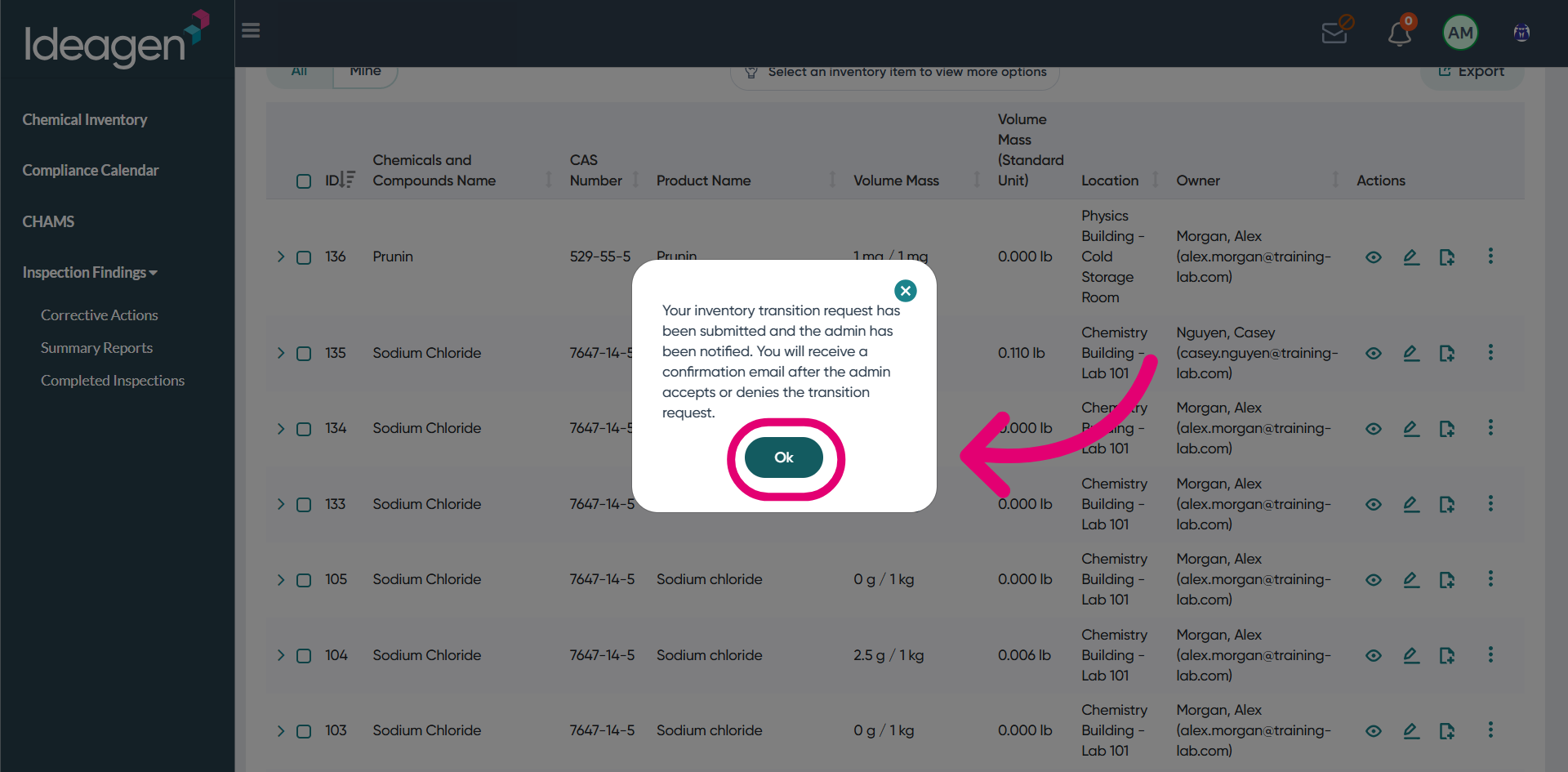Go to Completed Inspections
The image size is (1568, 772).
(113, 381)
